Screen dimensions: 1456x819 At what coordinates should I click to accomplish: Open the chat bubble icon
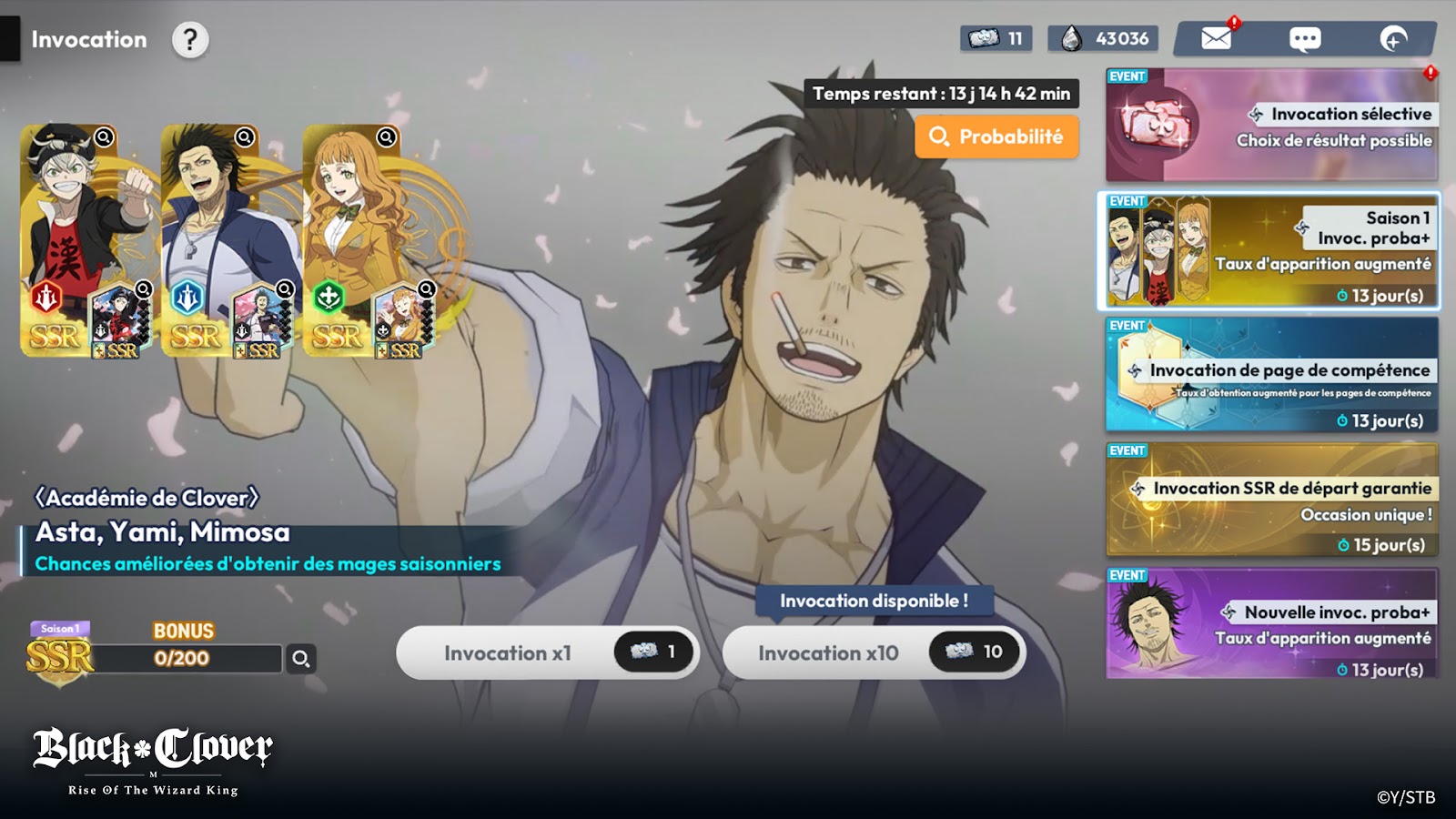tap(1305, 39)
